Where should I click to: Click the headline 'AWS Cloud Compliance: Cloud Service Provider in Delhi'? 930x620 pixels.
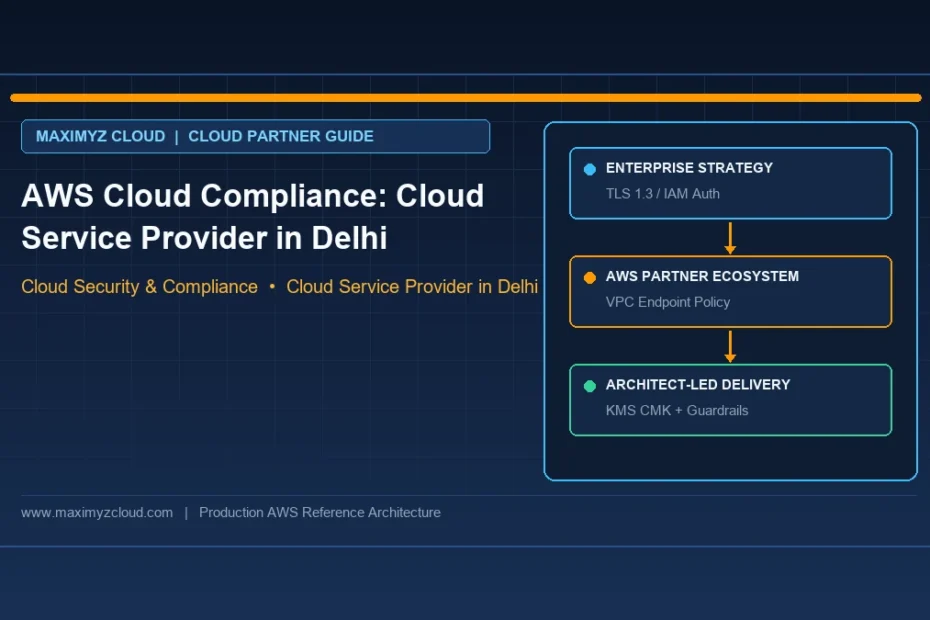[253, 217]
